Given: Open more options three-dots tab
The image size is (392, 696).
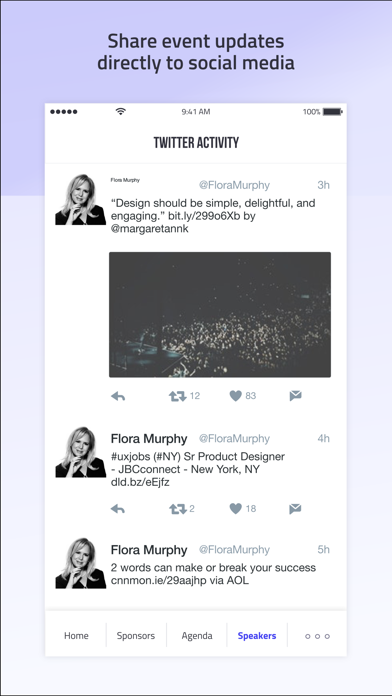Looking at the screenshot, I should tap(317, 636).
